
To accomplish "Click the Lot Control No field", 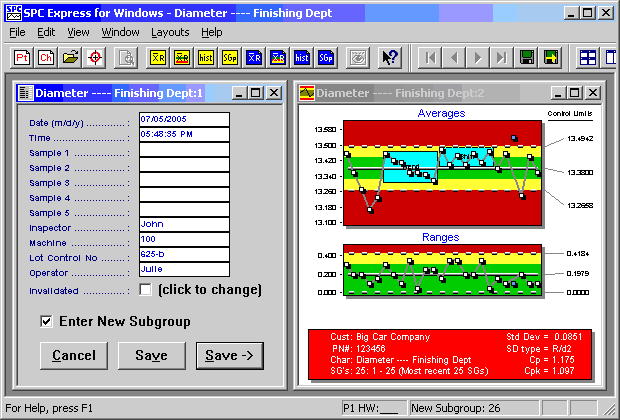I will coord(184,255).
